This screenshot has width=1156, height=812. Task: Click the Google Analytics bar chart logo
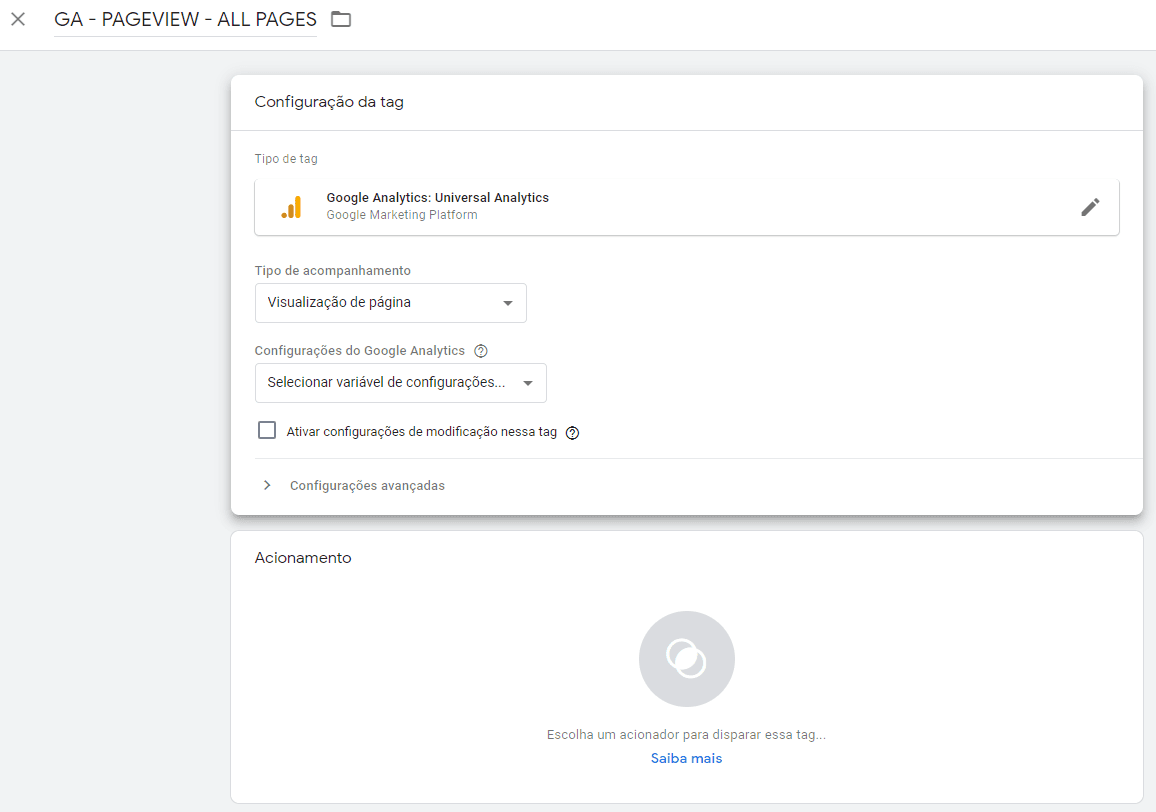[292, 206]
